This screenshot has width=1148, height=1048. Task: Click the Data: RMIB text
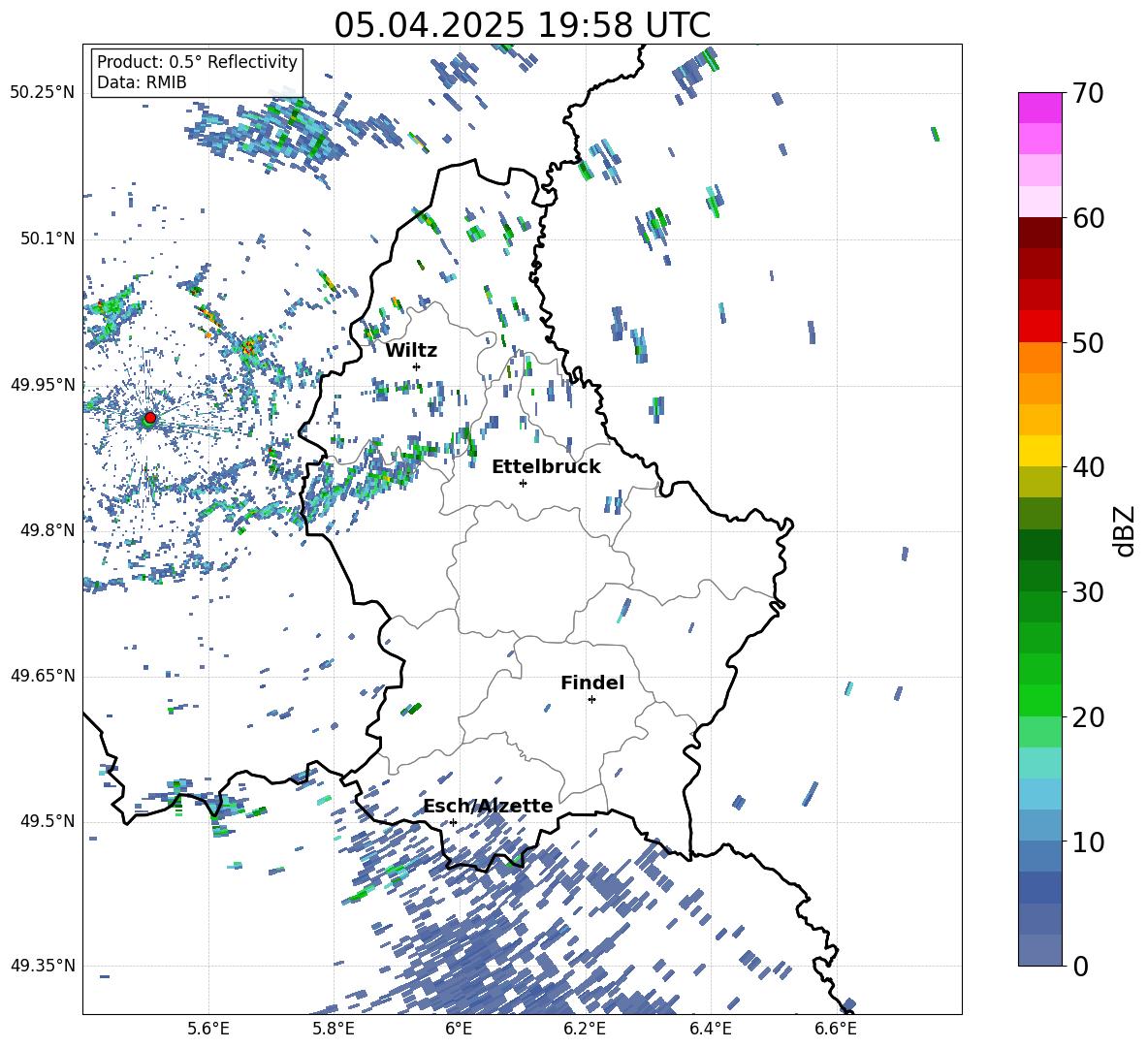coord(142,82)
